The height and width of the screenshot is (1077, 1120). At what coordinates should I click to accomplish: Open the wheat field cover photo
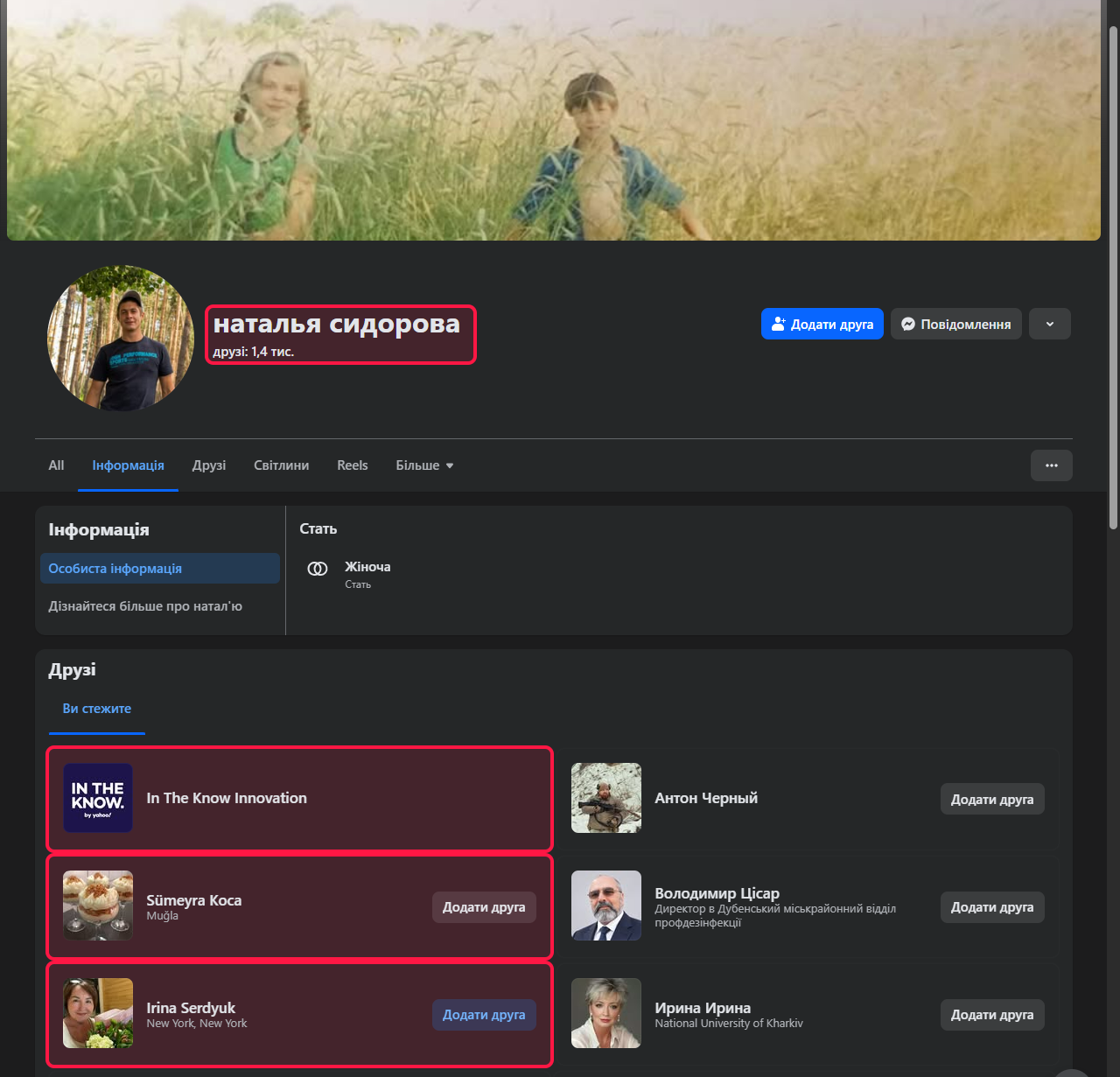pyautogui.click(x=554, y=120)
